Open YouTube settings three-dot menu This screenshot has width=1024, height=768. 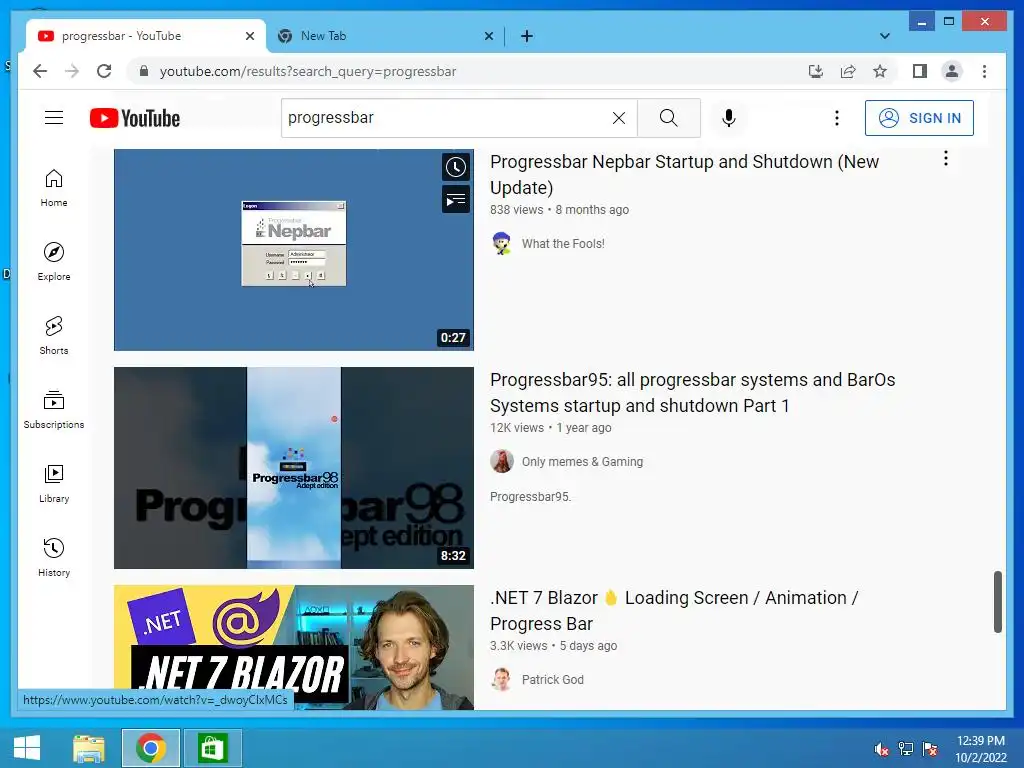click(x=837, y=118)
